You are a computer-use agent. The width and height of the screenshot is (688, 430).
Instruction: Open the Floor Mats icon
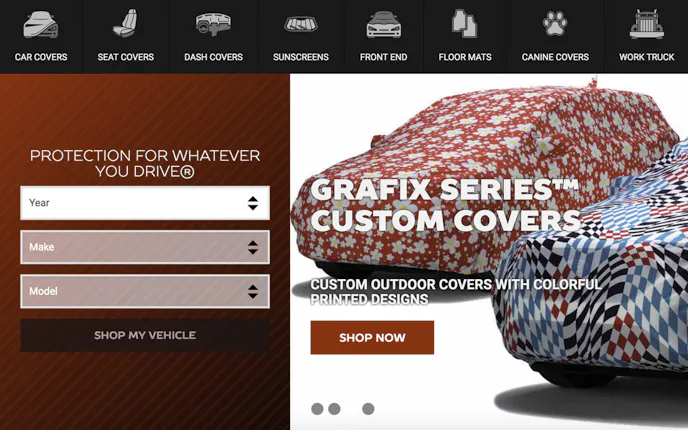click(x=464, y=23)
